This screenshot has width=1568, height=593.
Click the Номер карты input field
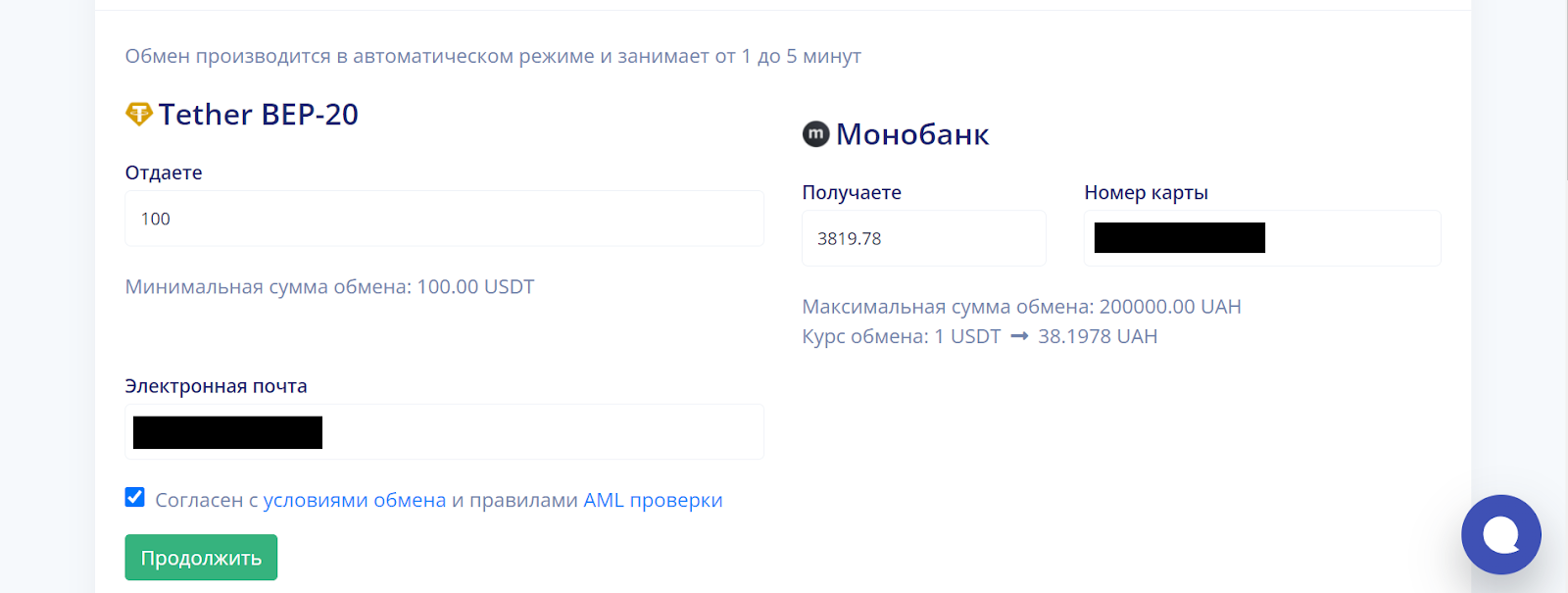pyautogui.click(x=1262, y=238)
